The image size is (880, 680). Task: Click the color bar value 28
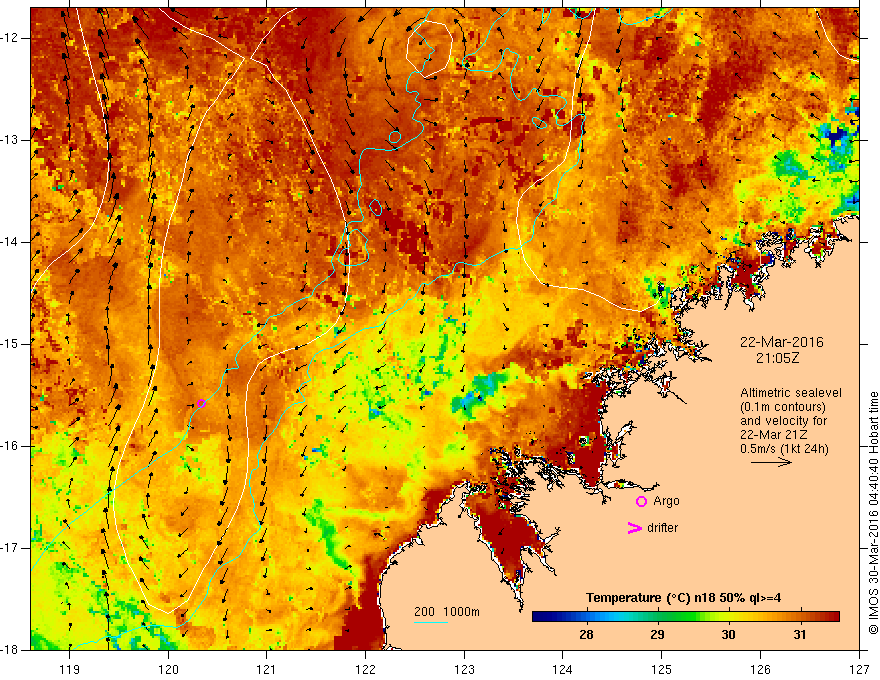coord(586,635)
